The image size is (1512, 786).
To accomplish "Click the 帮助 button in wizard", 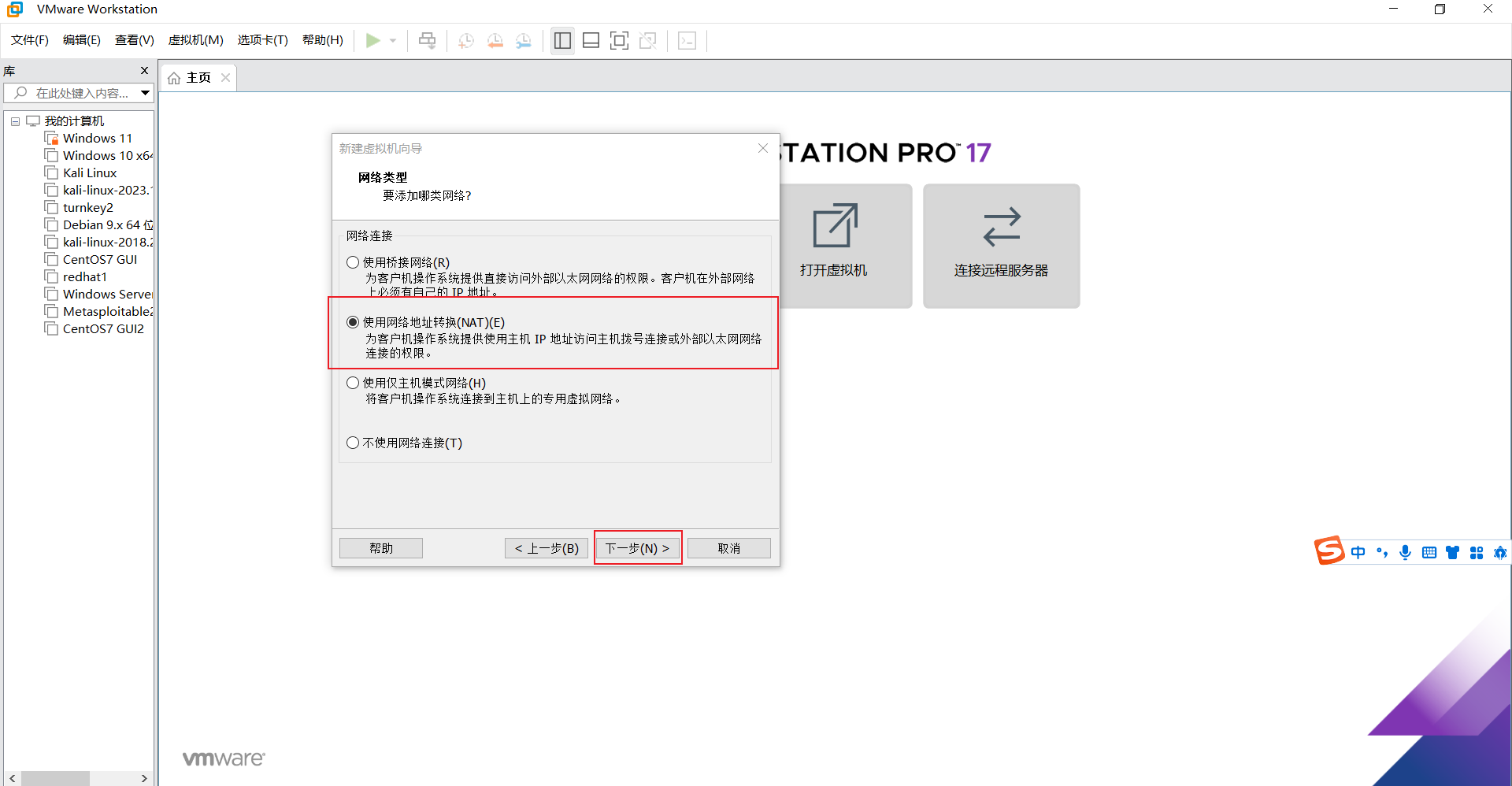I will point(381,548).
